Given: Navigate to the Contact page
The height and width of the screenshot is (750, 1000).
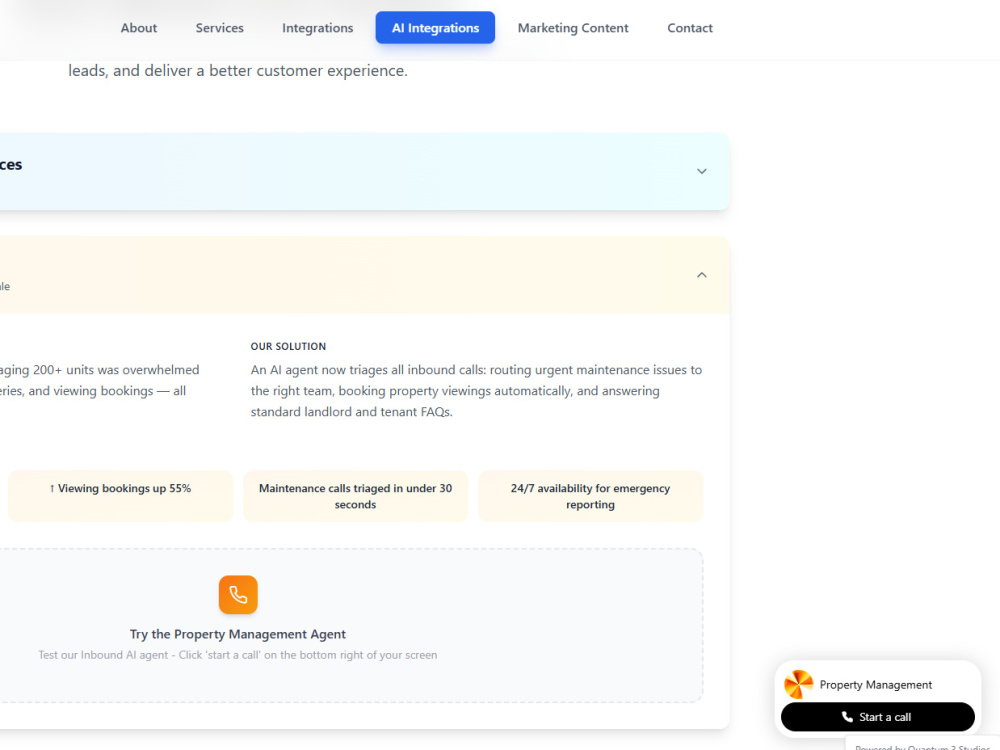Looking at the screenshot, I should click(x=689, y=28).
